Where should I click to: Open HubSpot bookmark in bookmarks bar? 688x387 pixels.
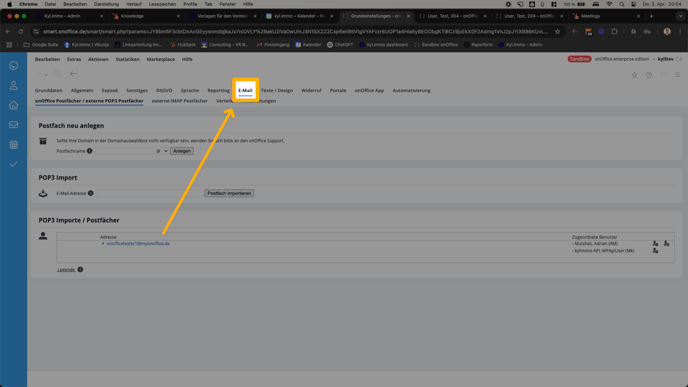[183, 45]
